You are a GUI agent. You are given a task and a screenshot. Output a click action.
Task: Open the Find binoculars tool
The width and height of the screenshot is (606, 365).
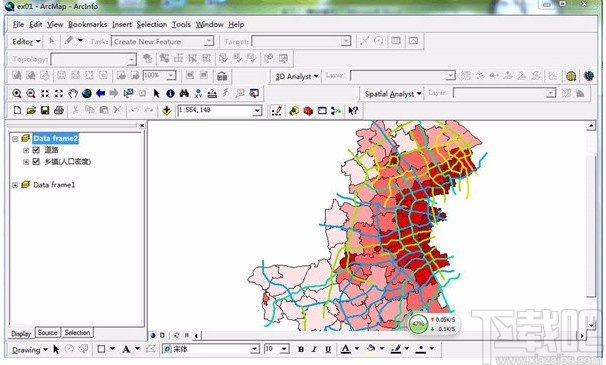click(x=184, y=93)
